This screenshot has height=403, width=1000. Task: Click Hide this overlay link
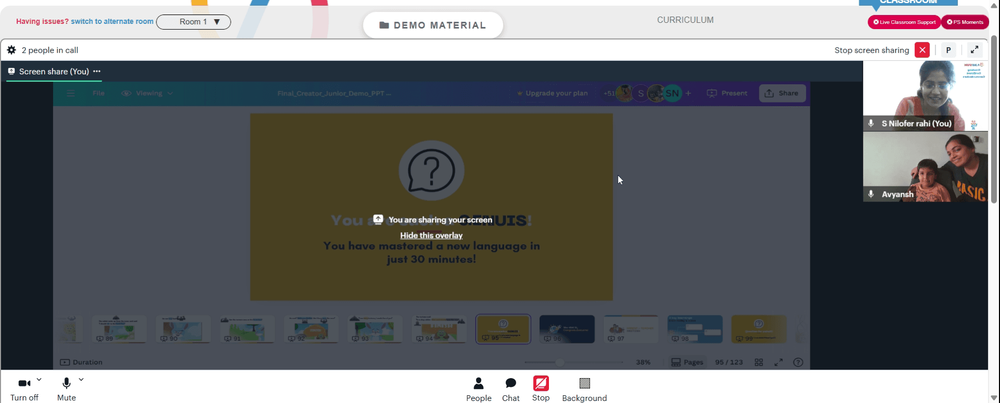point(431,235)
